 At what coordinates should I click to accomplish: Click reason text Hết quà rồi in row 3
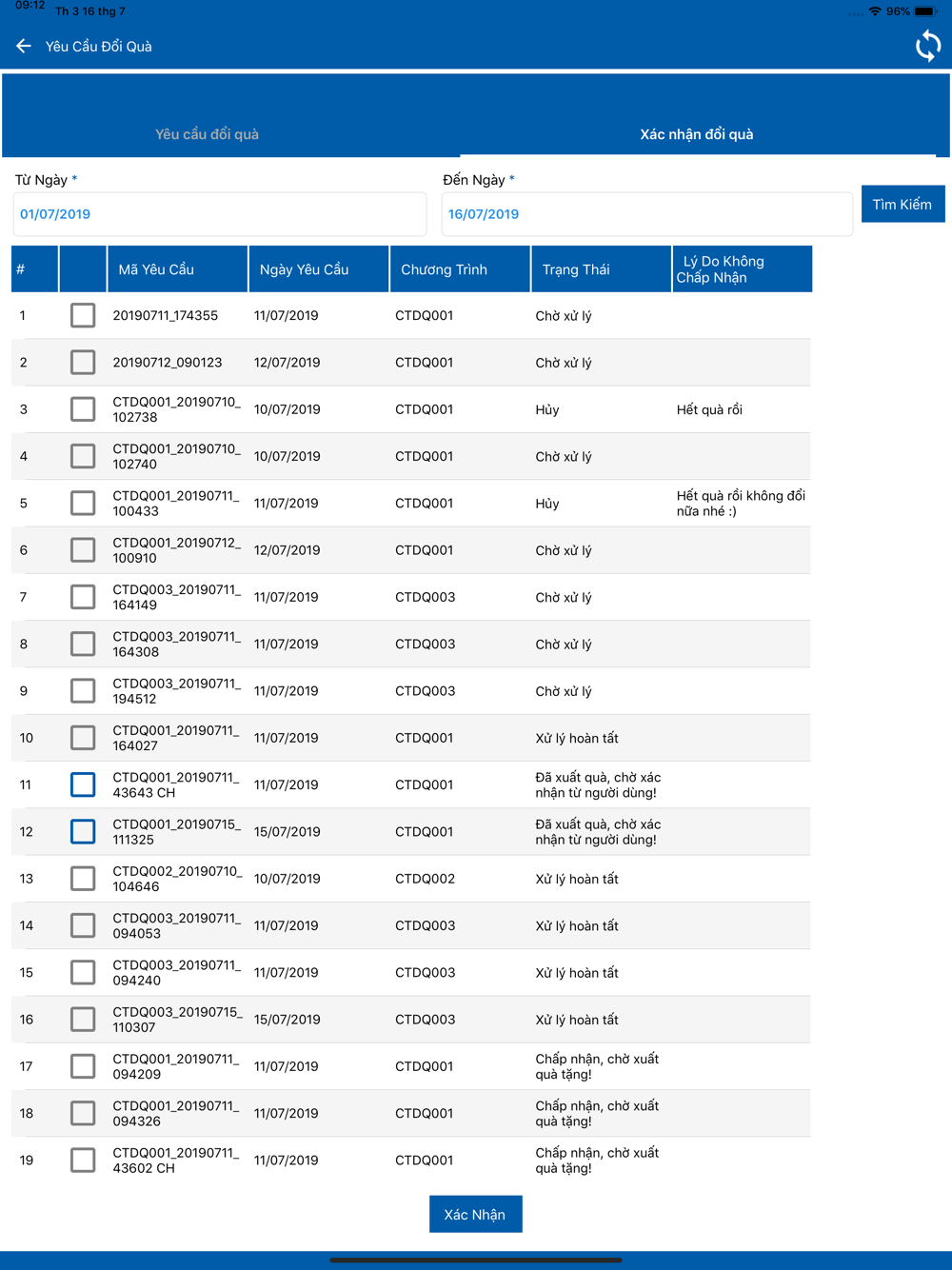point(709,409)
